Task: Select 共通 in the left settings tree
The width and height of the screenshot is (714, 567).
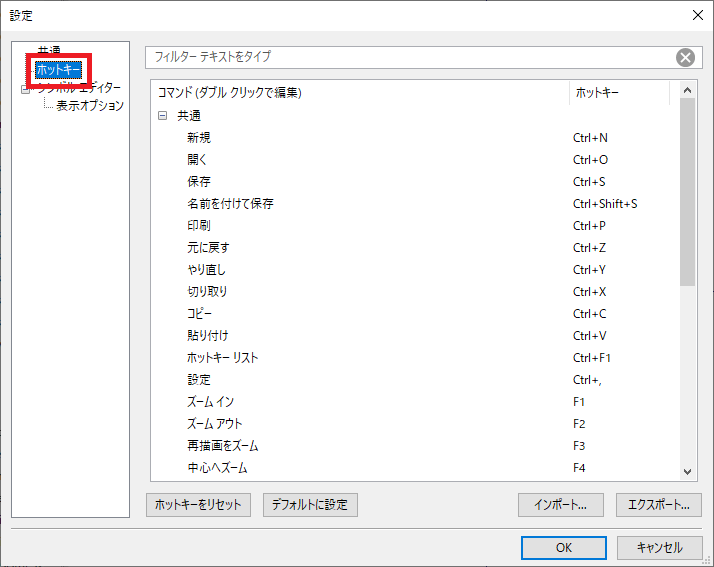Action: click(x=50, y=50)
